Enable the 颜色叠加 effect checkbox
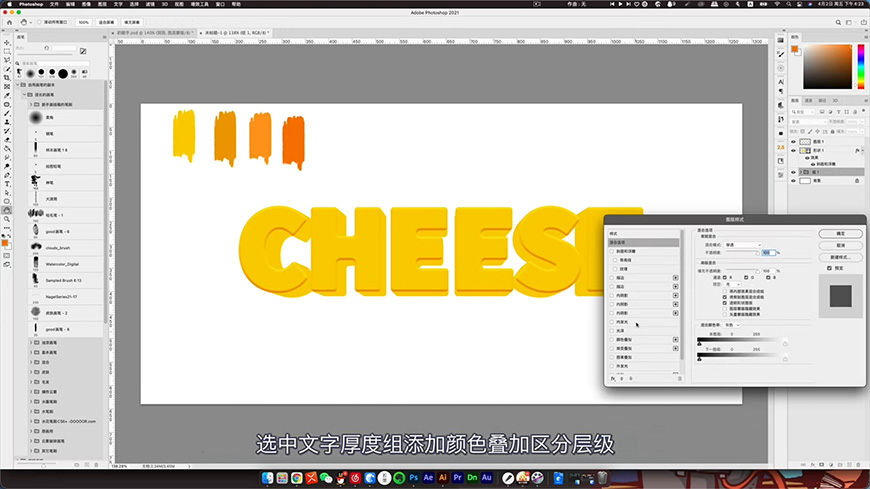Image resolution: width=870 pixels, height=489 pixels. [613, 340]
